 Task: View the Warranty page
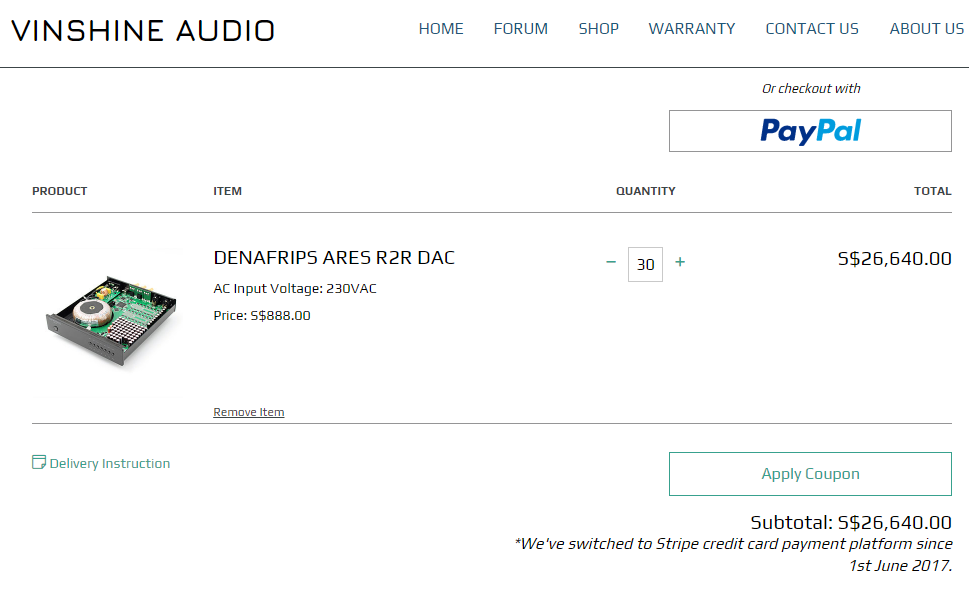click(x=692, y=29)
